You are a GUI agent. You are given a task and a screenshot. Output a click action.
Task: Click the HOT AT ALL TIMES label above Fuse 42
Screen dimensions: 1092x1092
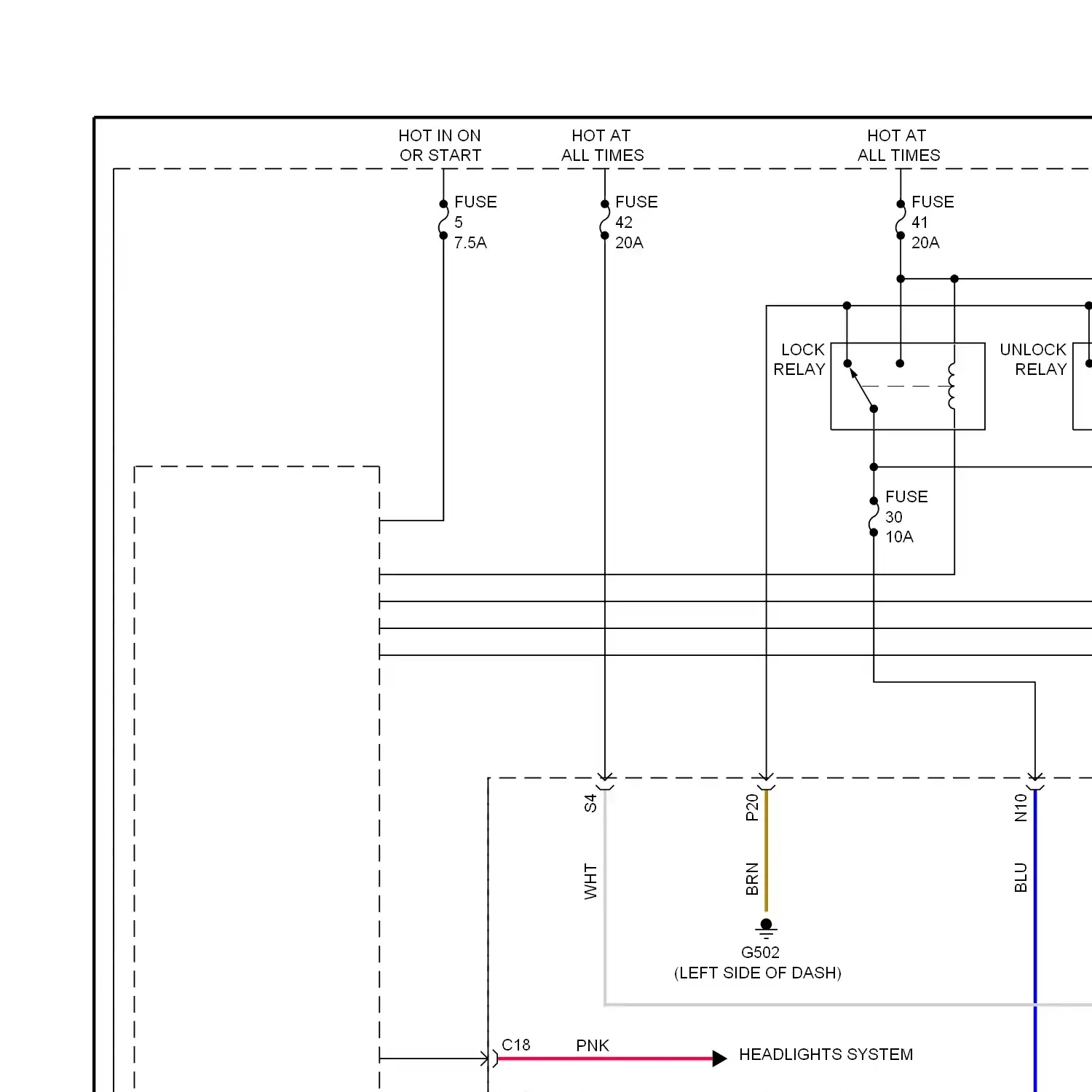click(x=602, y=146)
